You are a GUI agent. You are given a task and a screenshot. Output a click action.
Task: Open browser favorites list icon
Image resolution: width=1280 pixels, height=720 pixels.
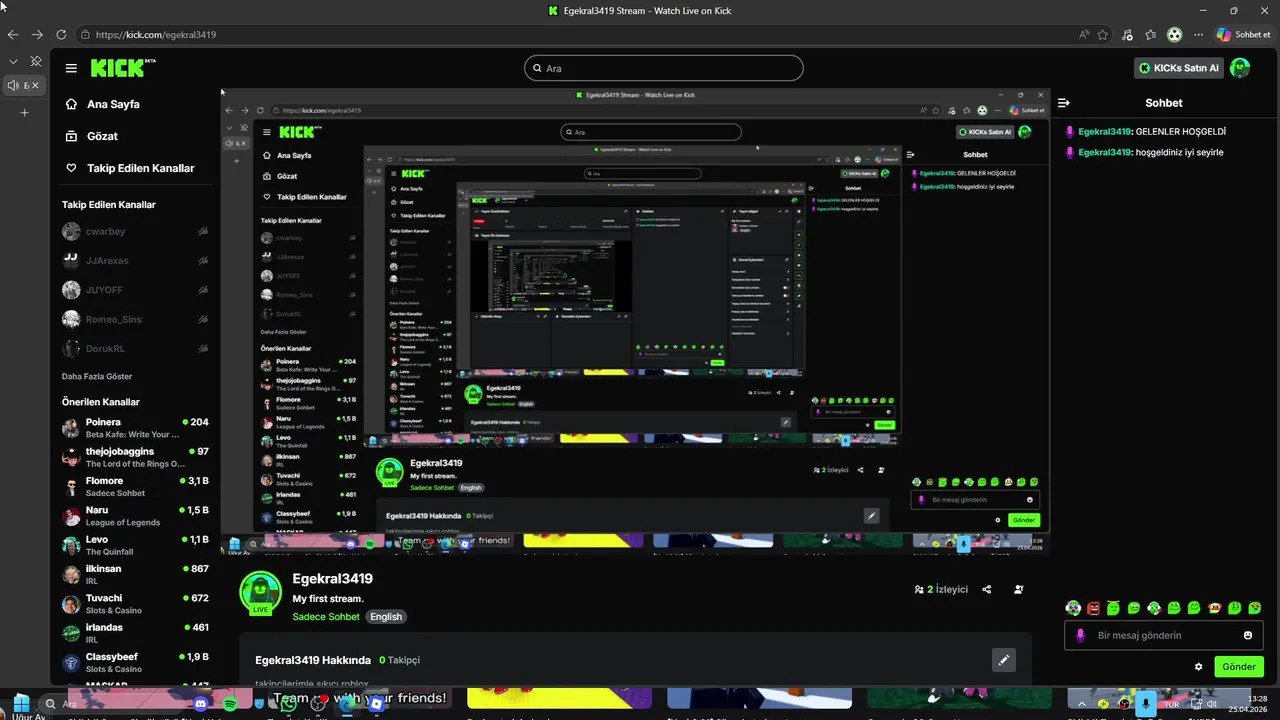[1151, 34]
